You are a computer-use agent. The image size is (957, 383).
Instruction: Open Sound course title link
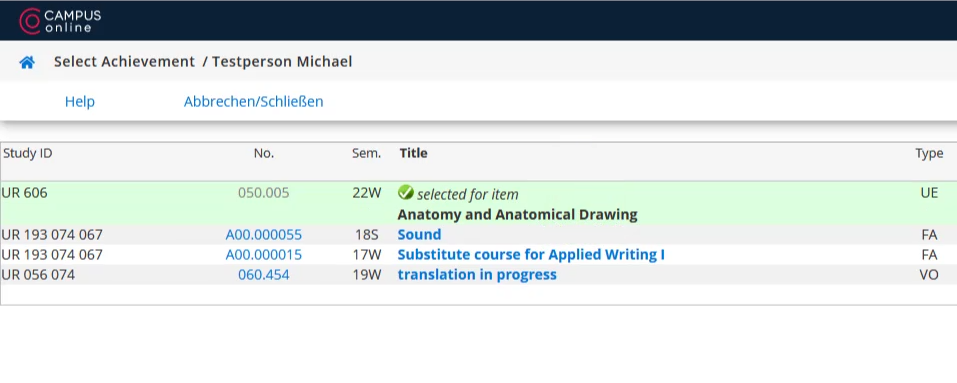419,235
